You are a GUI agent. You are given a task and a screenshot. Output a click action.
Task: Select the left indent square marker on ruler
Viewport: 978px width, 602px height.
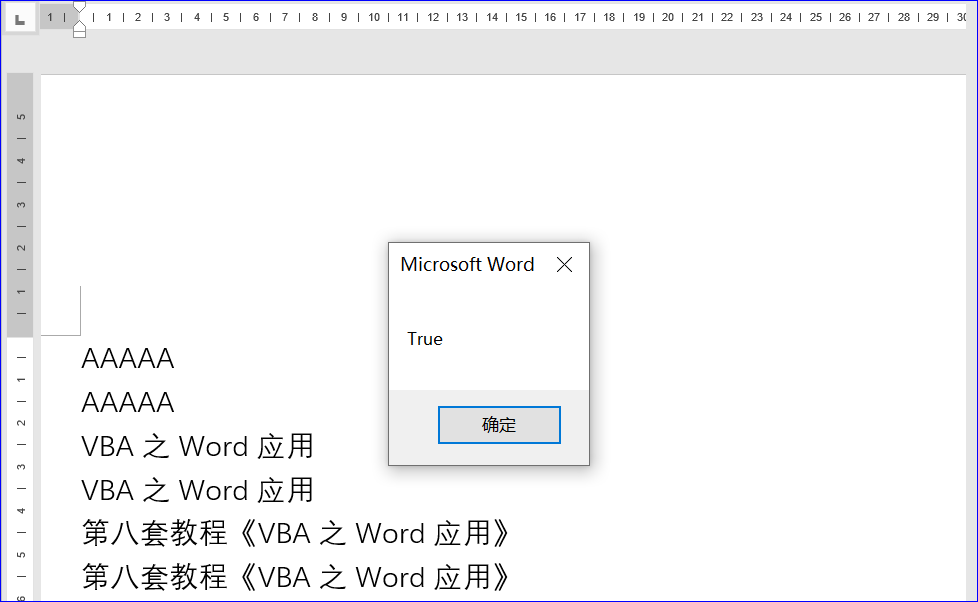(79, 33)
